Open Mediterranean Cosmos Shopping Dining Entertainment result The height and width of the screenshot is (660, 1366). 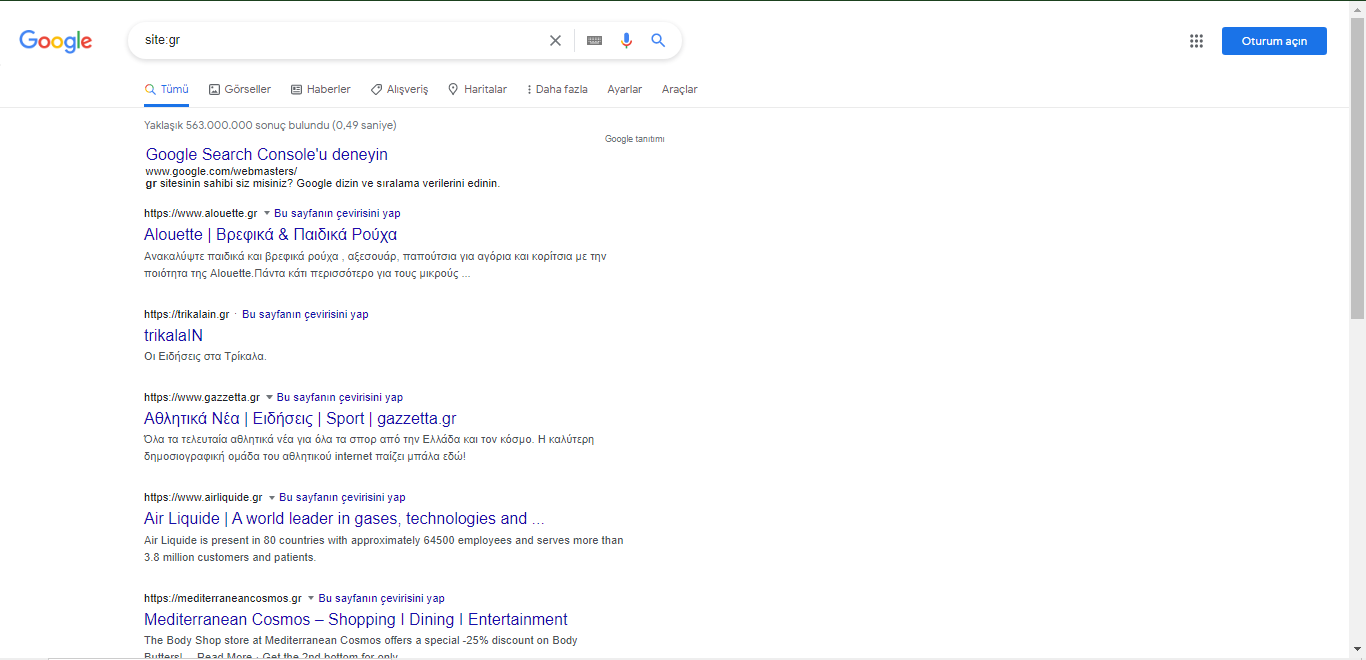point(356,619)
